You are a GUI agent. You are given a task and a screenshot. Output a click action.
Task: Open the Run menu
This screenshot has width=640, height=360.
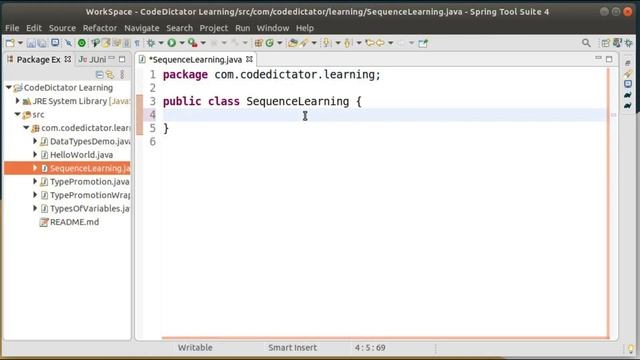pos(242,28)
